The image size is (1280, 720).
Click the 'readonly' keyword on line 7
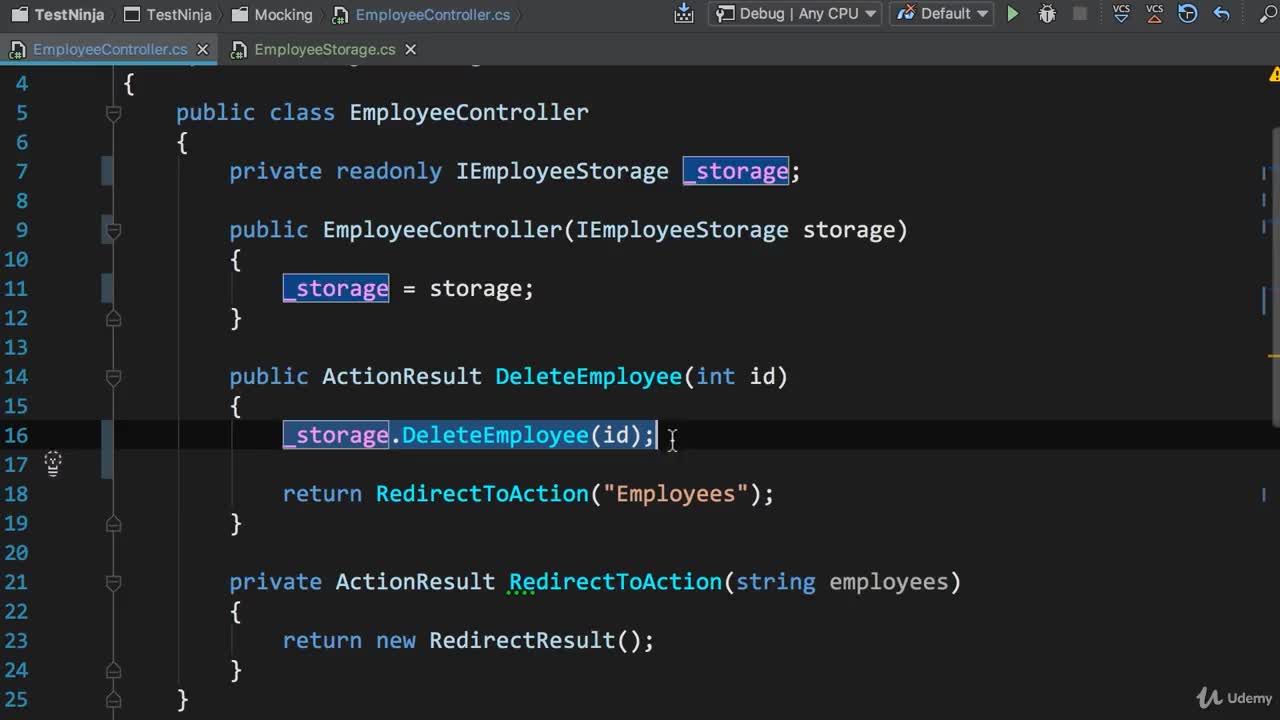tap(389, 171)
